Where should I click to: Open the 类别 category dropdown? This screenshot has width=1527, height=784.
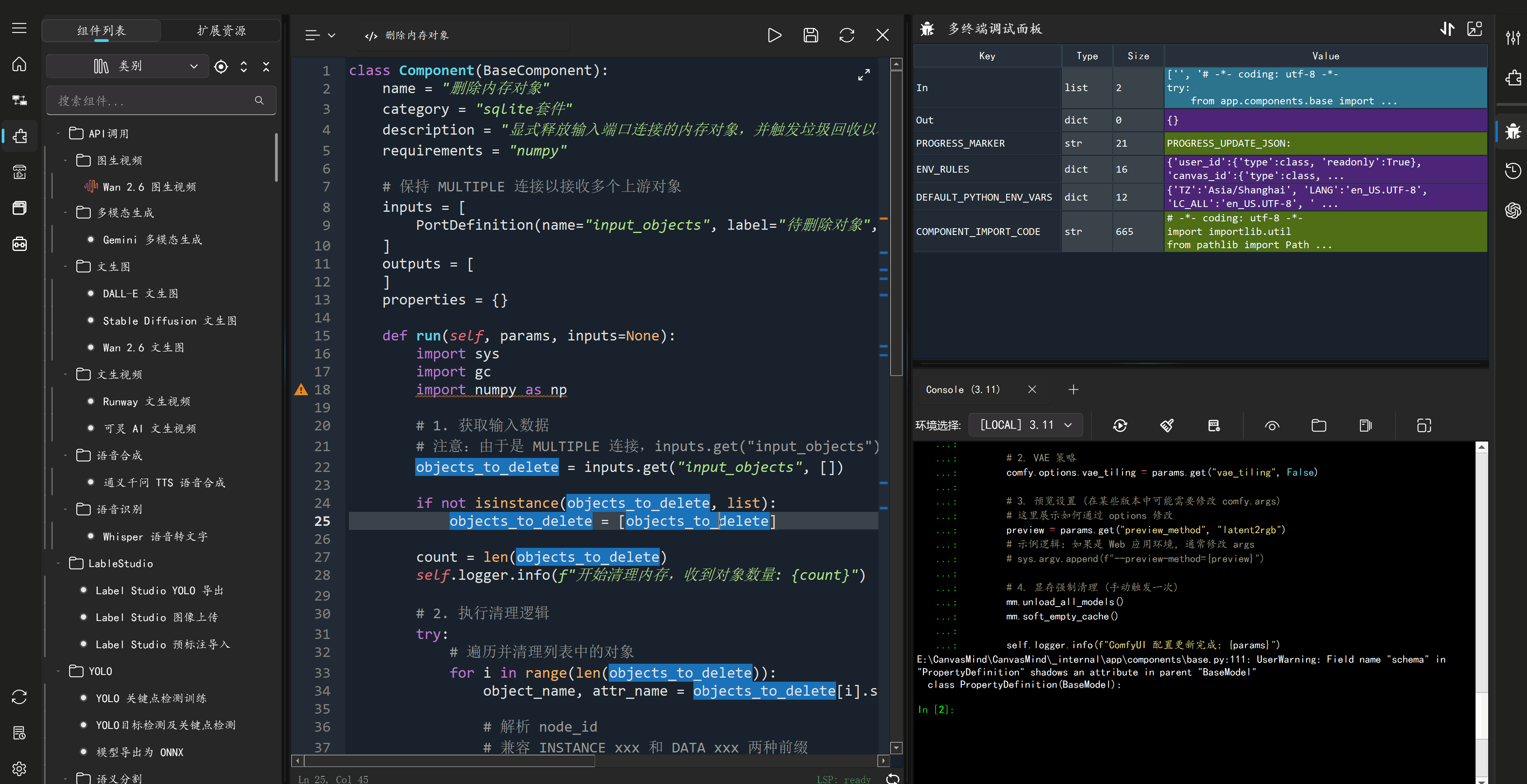point(127,66)
